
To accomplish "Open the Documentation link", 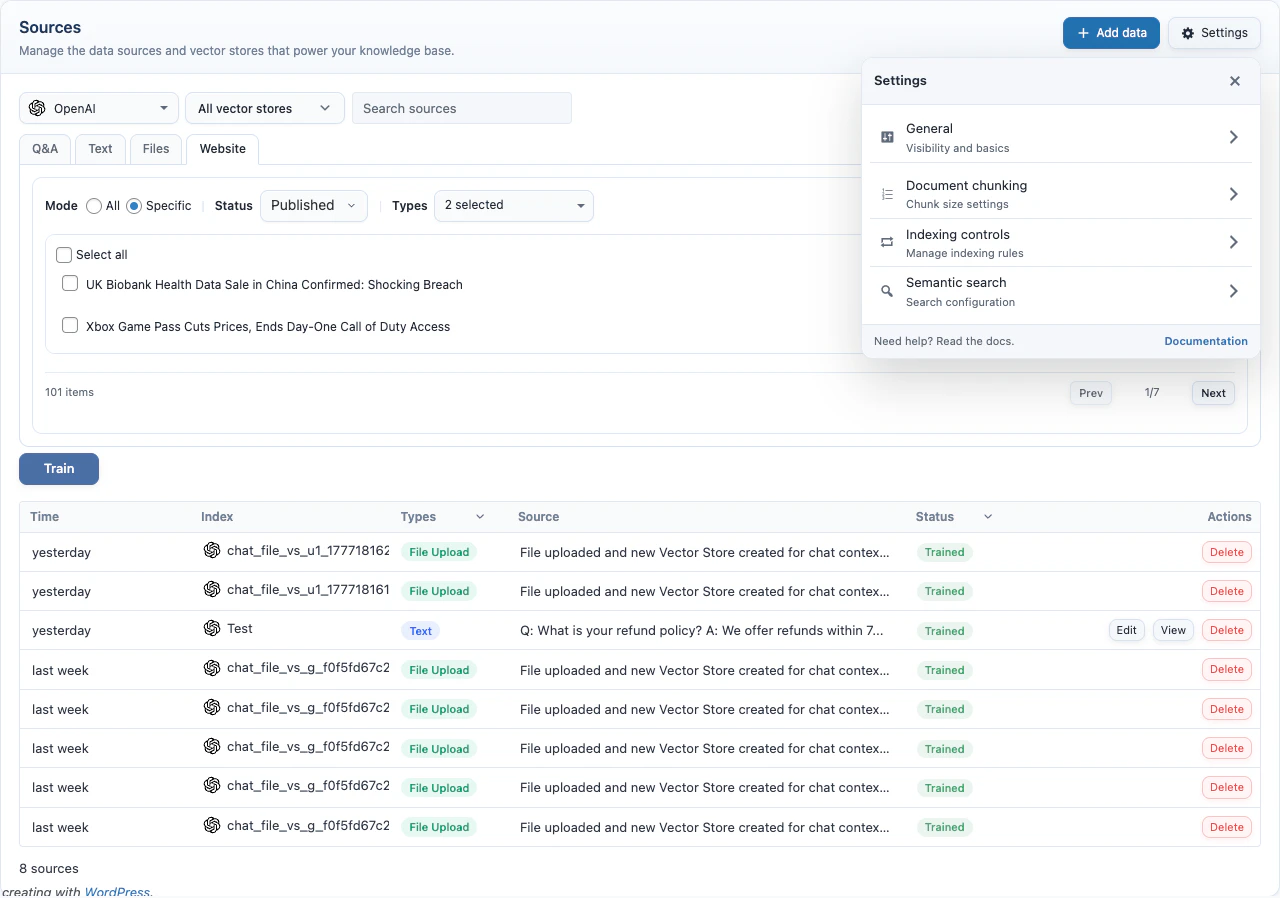I will pos(1206,341).
